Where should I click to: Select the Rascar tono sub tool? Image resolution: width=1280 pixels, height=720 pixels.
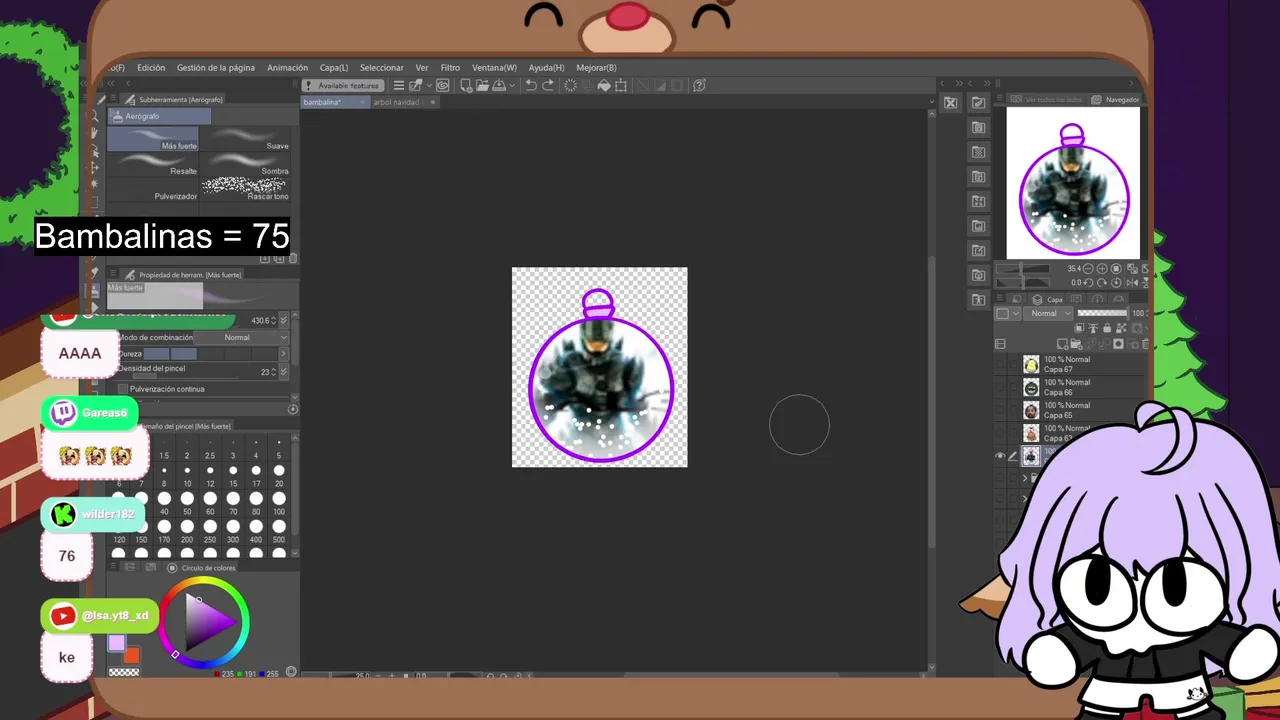tap(246, 189)
